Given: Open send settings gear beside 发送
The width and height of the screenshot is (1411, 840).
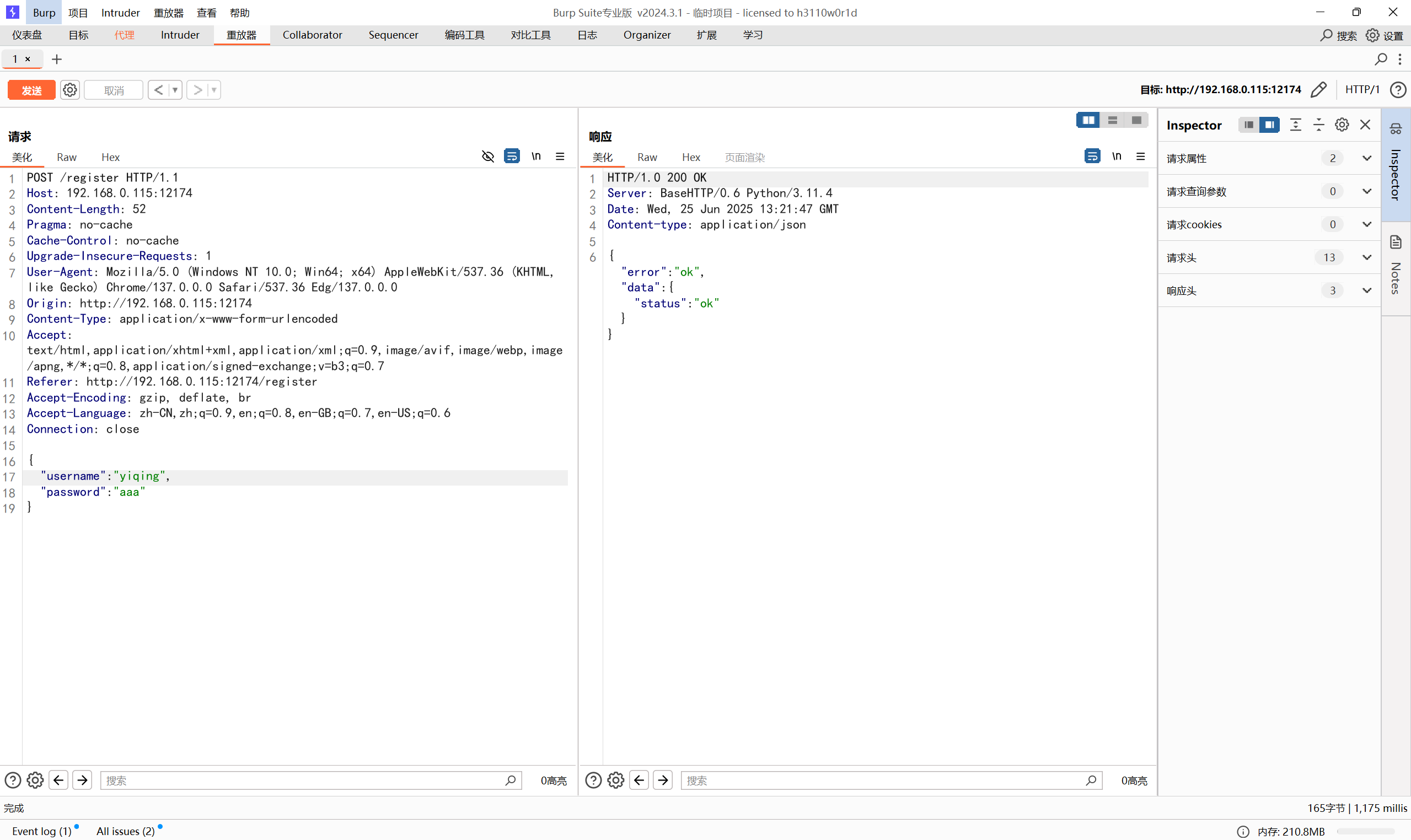Looking at the screenshot, I should click(69, 90).
